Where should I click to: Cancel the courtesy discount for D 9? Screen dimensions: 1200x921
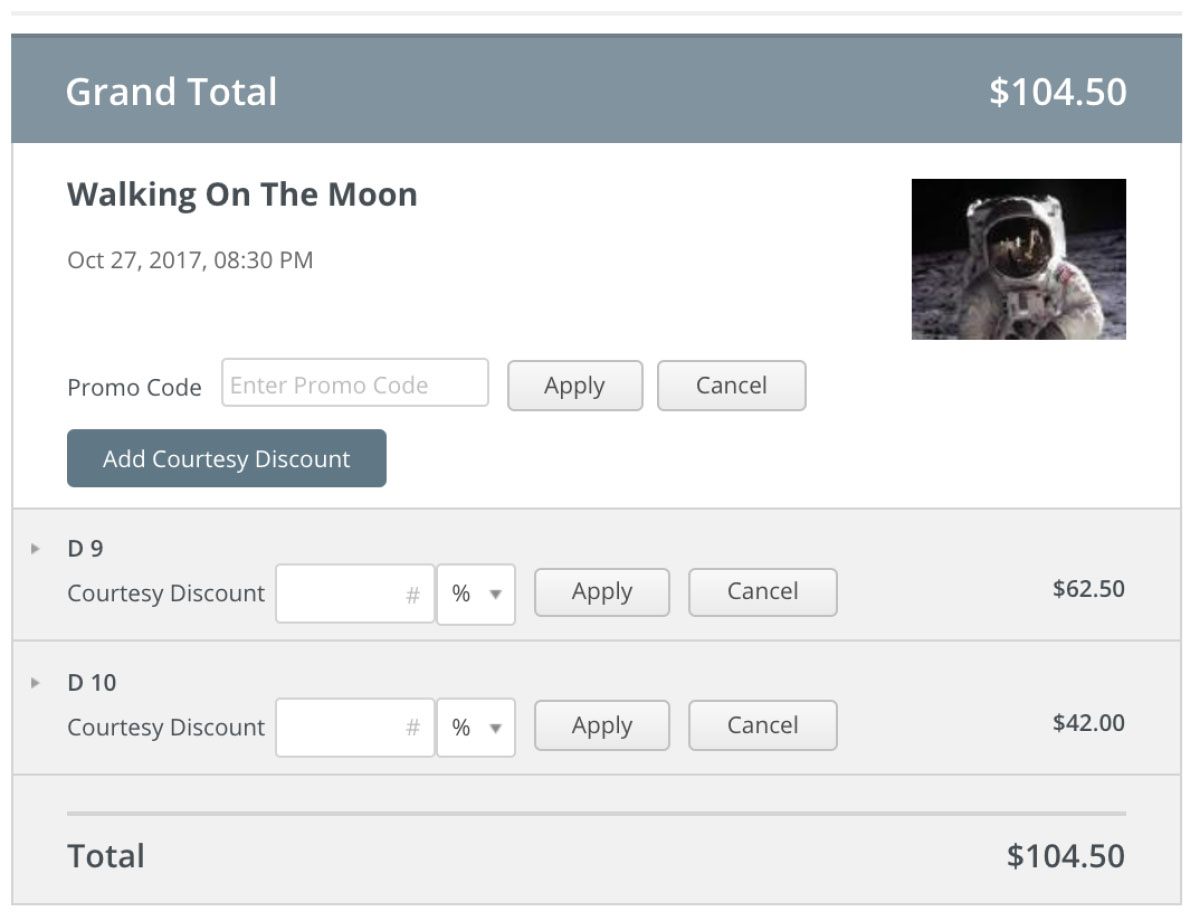pos(762,592)
